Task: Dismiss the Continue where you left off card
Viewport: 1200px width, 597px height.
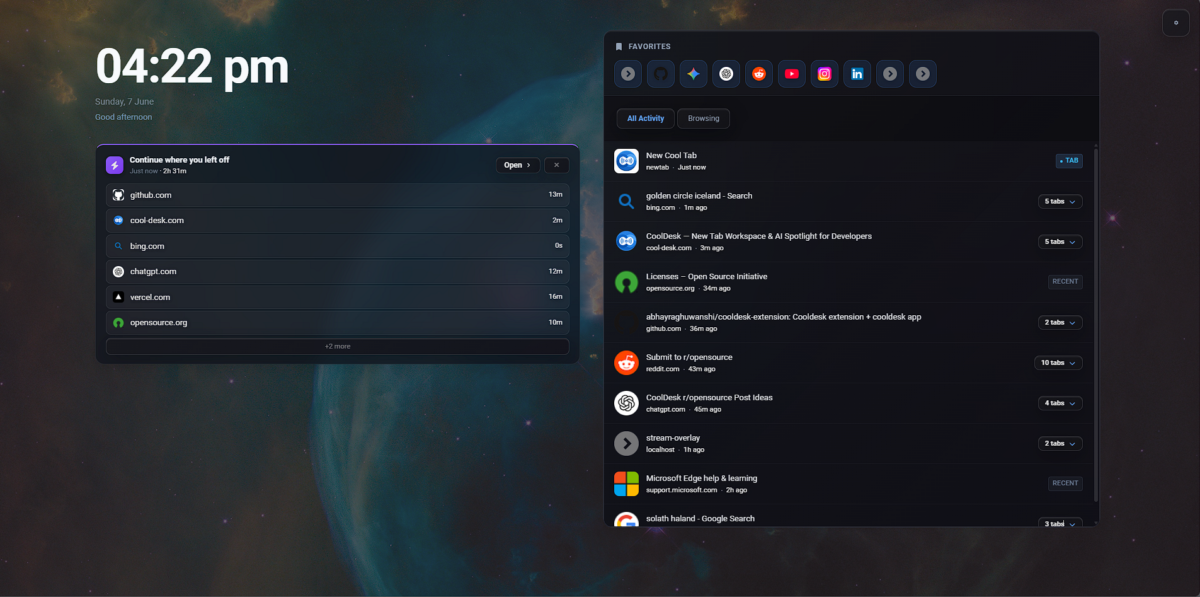Action: pyautogui.click(x=557, y=165)
